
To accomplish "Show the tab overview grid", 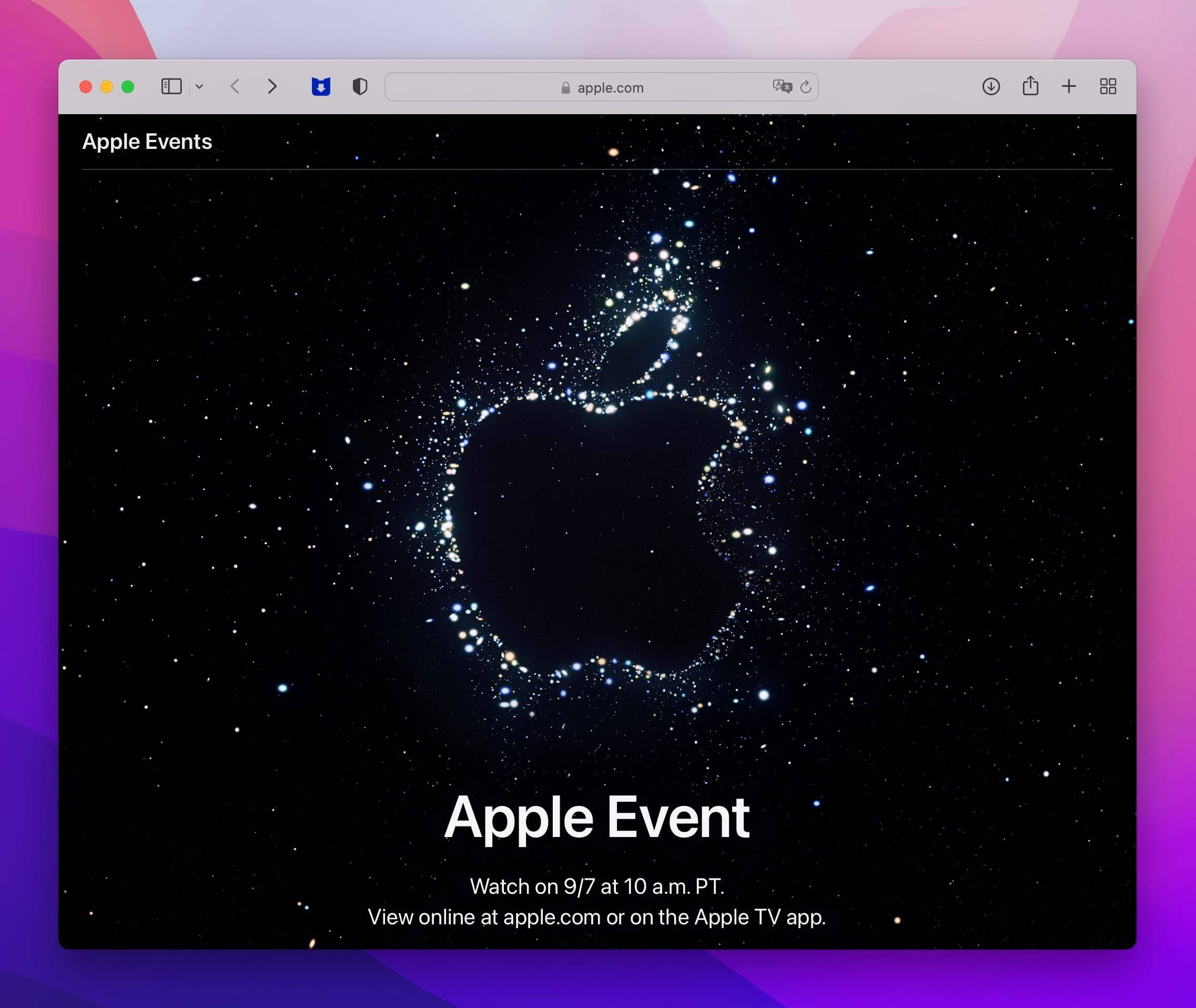I will [1108, 87].
